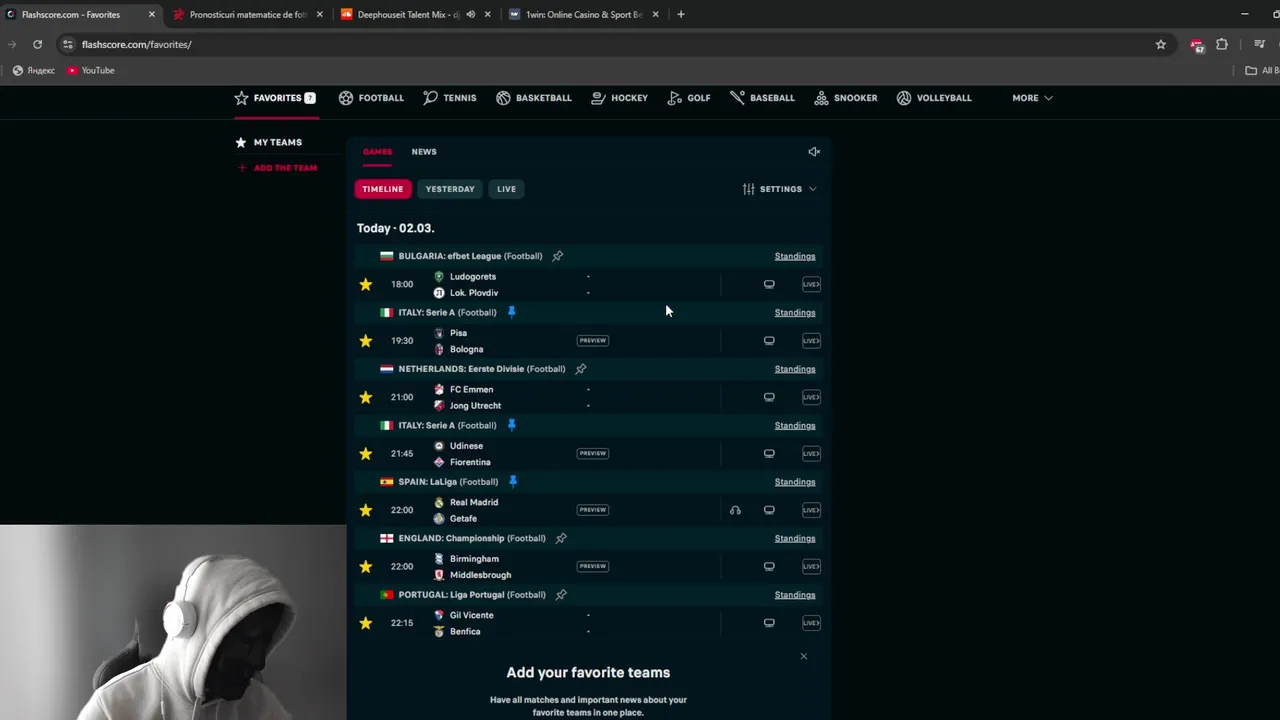Viewport: 1280px width, 720px height.
Task: Switch to the News tab
Action: coord(424,152)
